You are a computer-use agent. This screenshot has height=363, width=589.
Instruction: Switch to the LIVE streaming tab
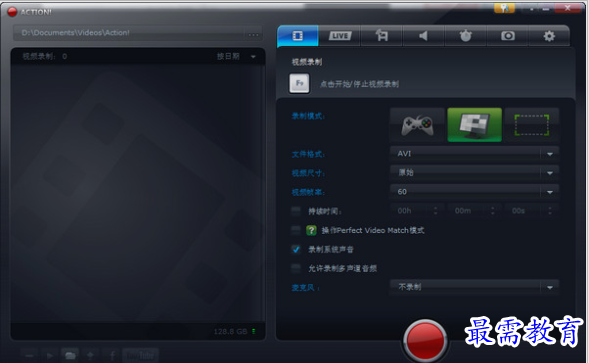(x=340, y=36)
